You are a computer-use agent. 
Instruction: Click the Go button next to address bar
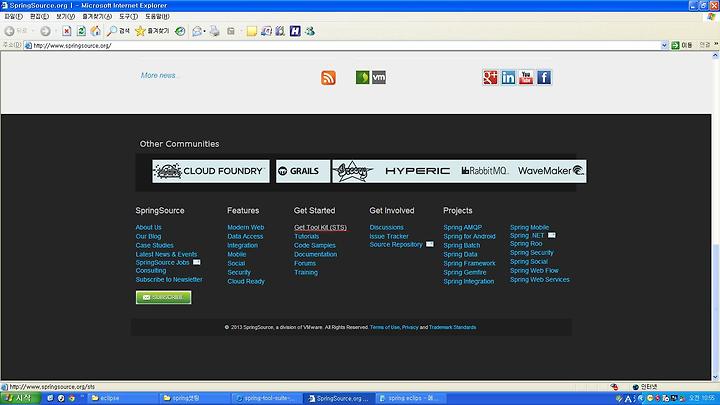click(x=682, y=45)
